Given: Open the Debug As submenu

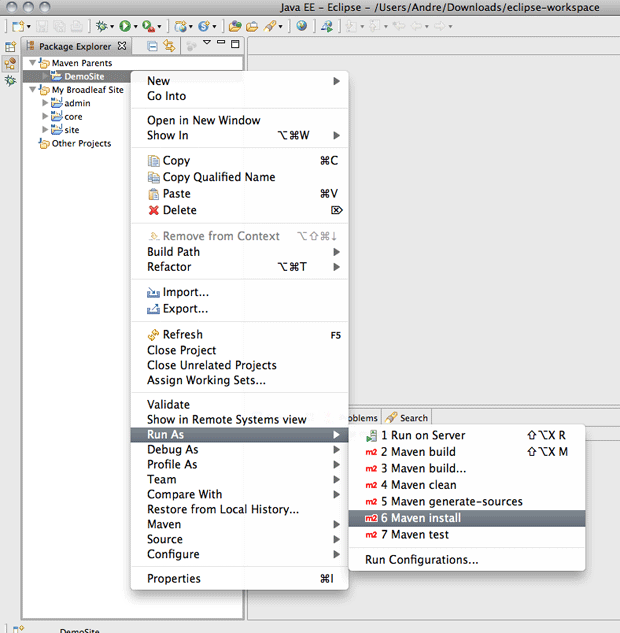Looking at the screenshot, I should (240, 450).
